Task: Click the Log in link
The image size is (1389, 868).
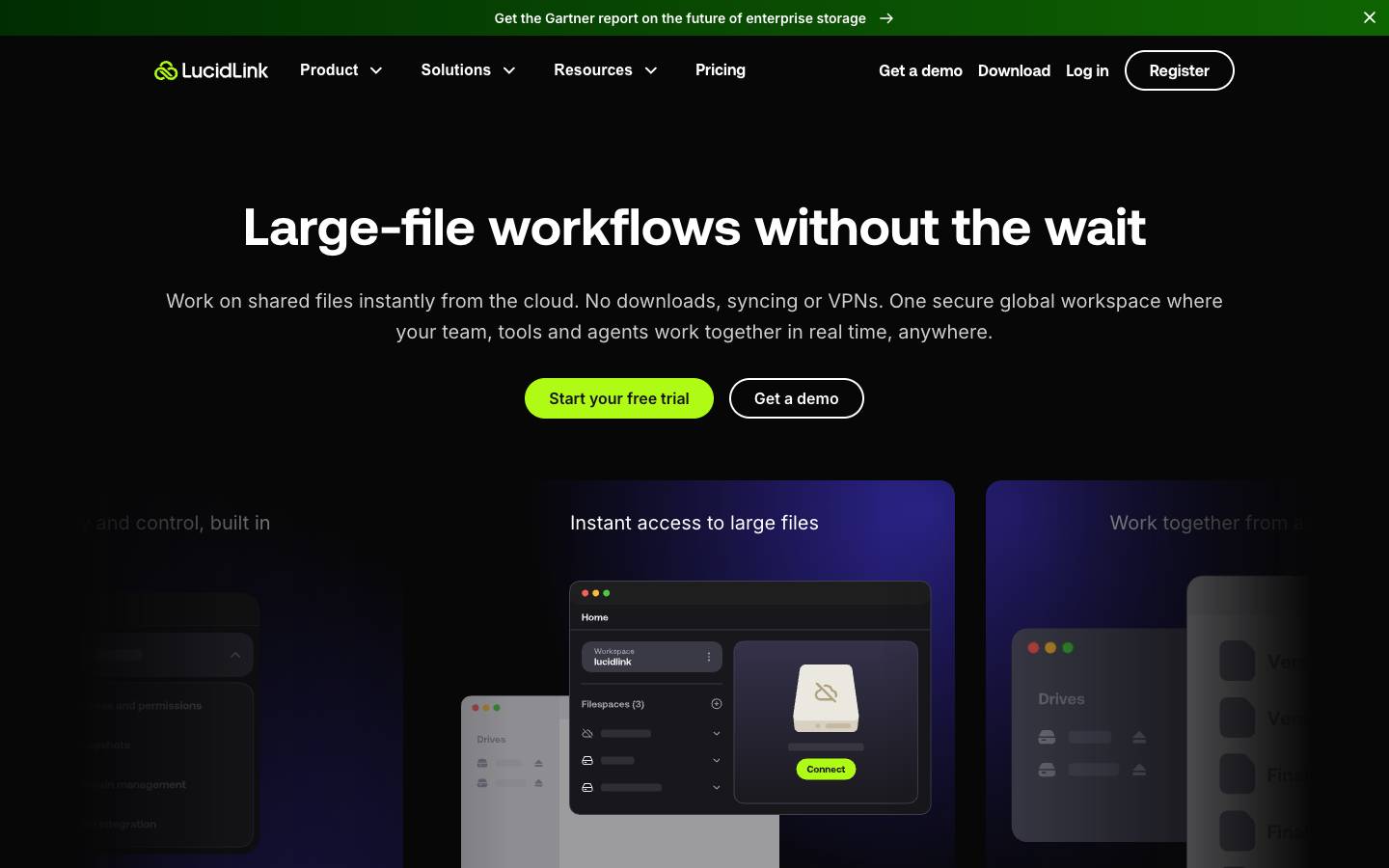Action: [x=1087, y=70]
